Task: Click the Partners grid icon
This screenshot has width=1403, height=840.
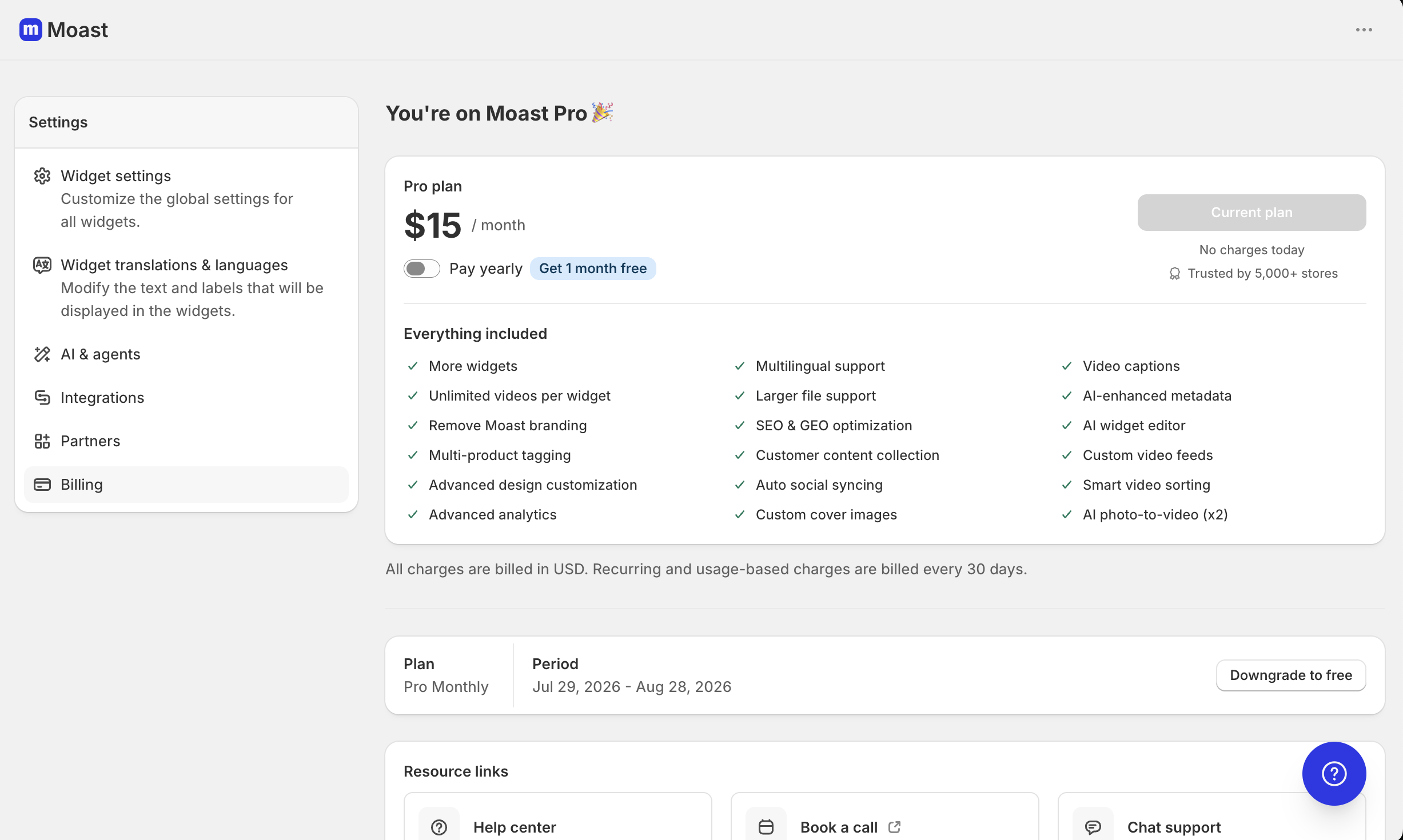Action: (x=42, y=441)
